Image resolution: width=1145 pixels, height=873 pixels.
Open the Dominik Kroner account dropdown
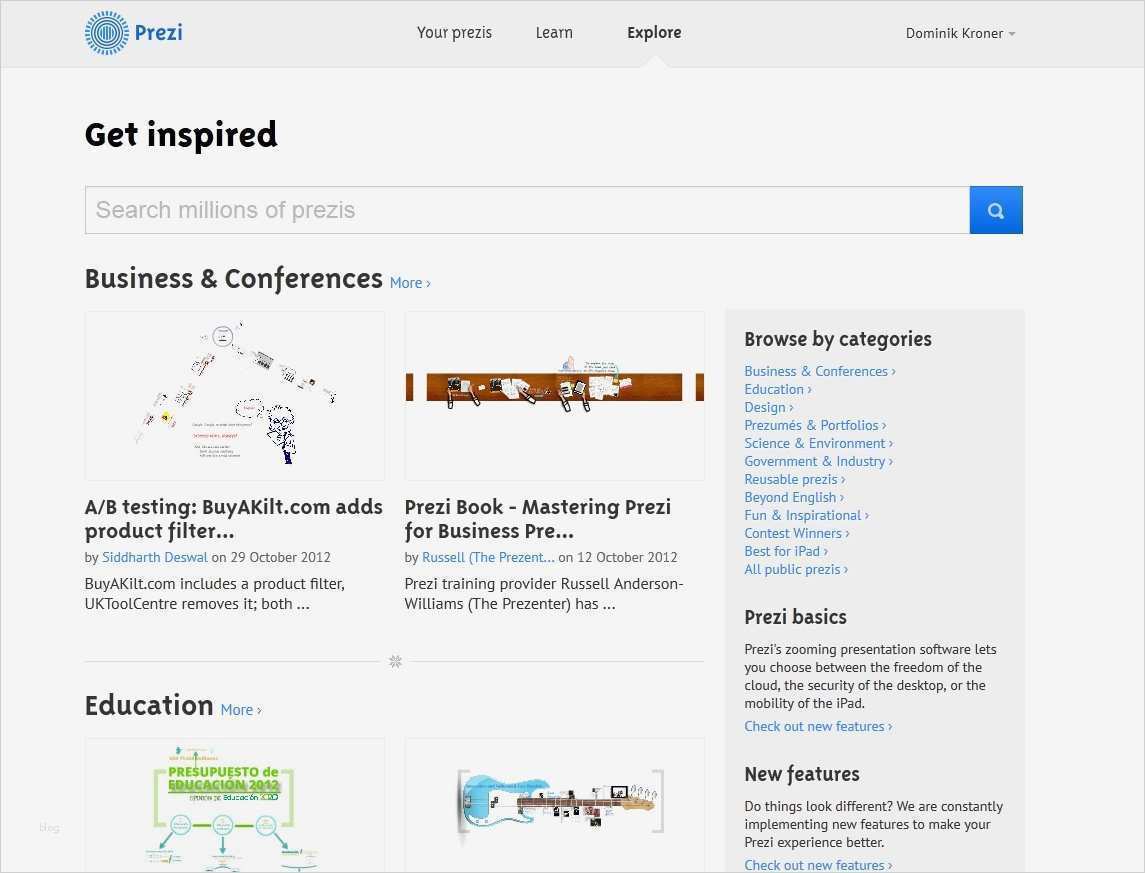[x=959, y=32]
